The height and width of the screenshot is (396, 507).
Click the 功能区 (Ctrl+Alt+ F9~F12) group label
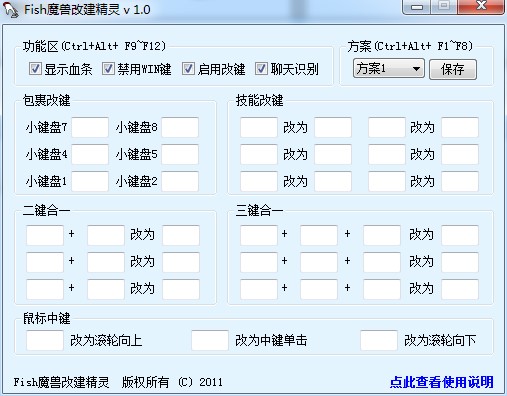click(x=94, y=46)
